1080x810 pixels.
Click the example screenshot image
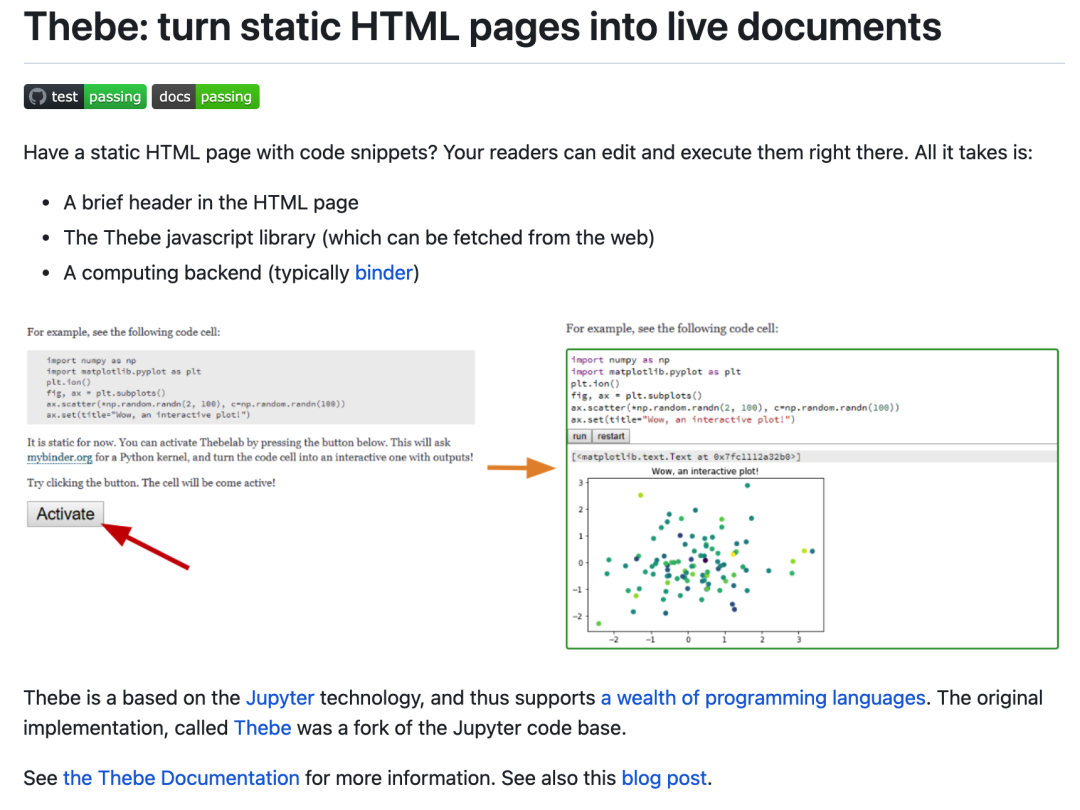[543, 486]
